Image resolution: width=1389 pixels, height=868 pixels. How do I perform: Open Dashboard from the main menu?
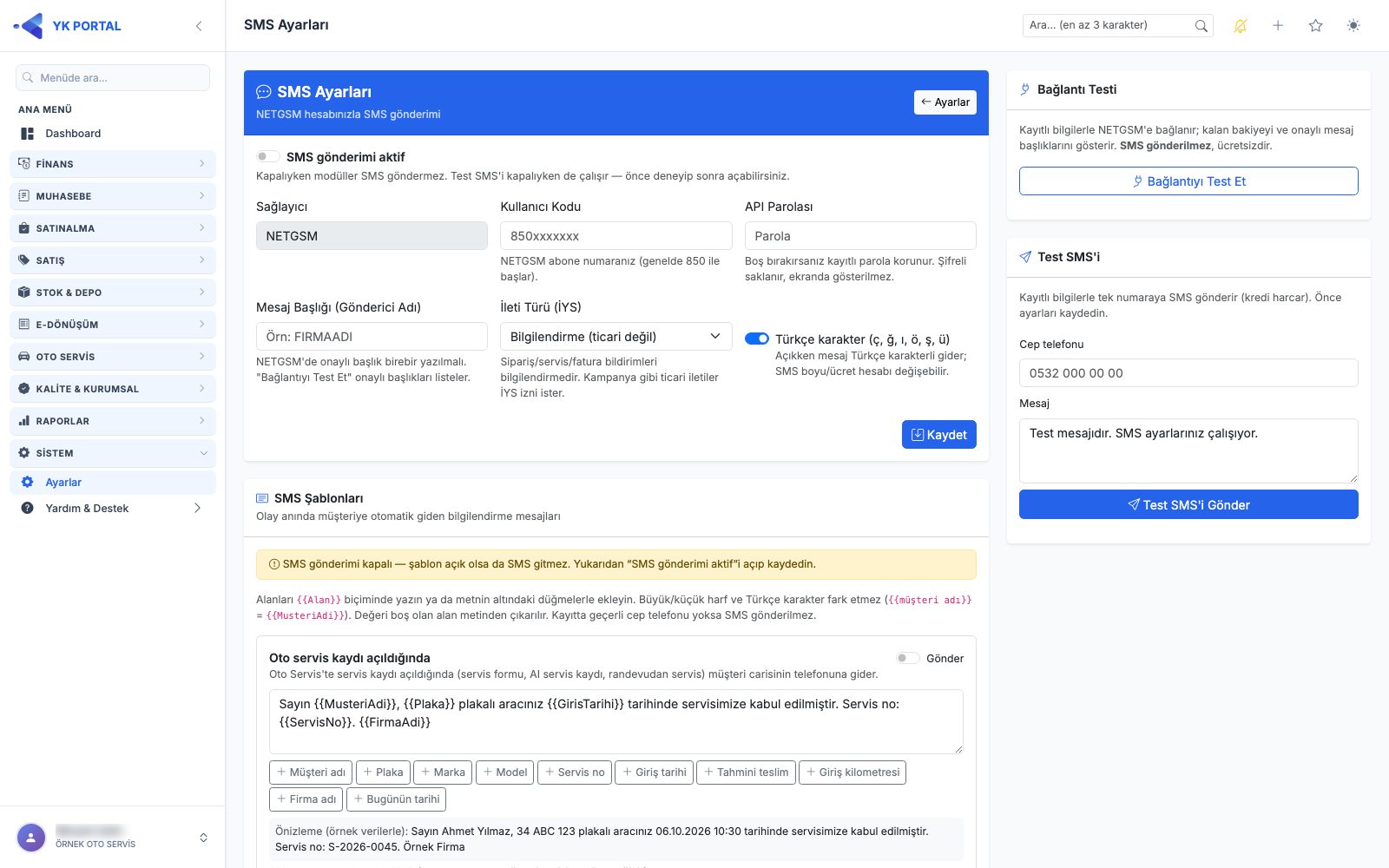click(113, 134)
